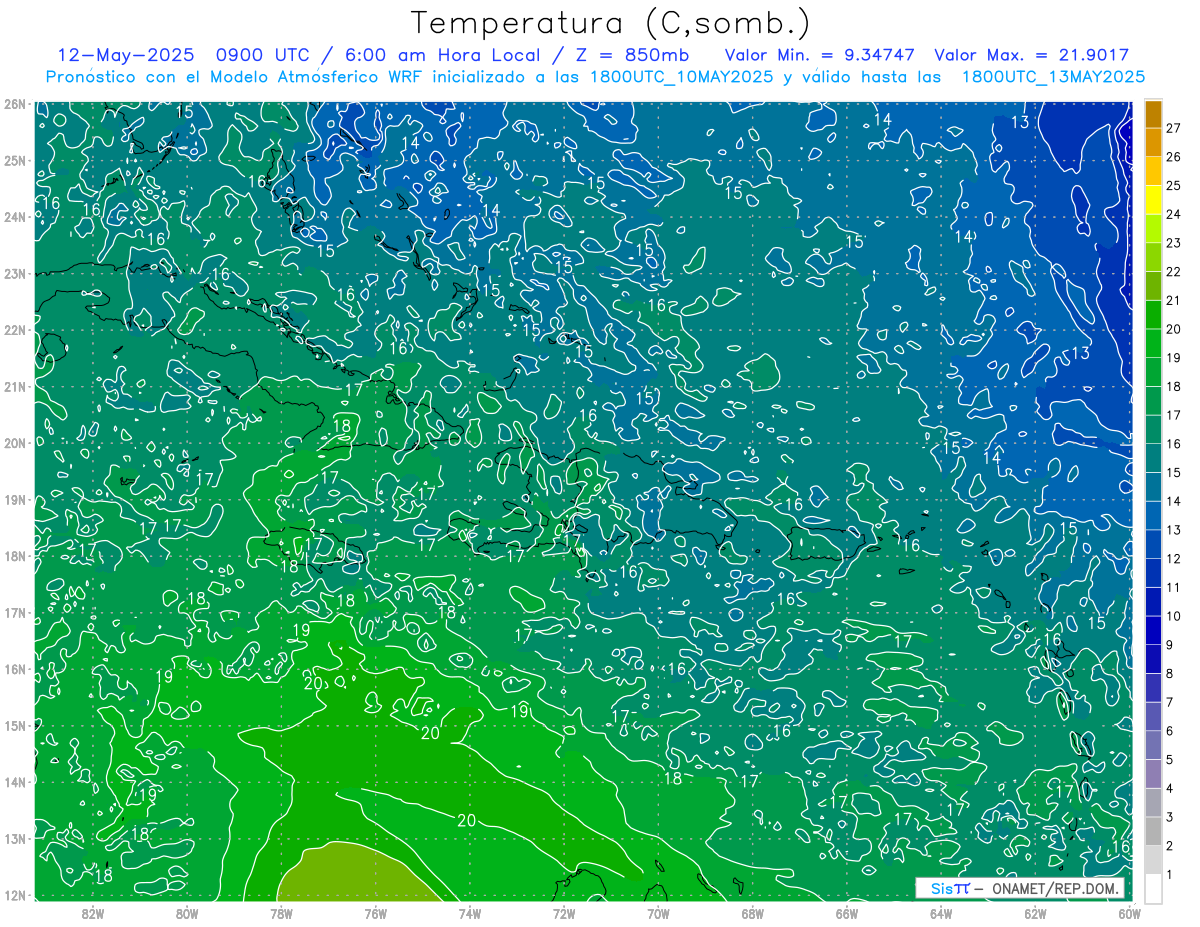Click the color scale label "2"
The height and width of the screenshot is (927, 1200).
[1171, 845]
